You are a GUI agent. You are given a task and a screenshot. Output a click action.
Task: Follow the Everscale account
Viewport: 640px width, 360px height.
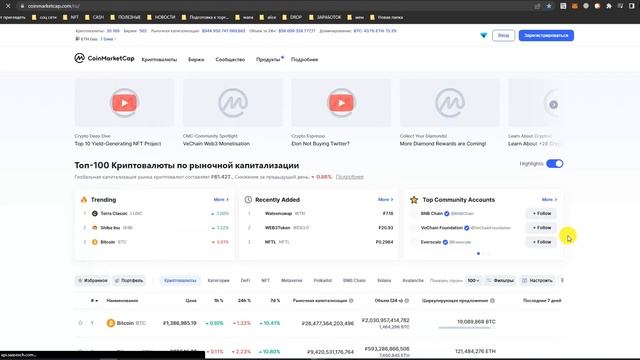click(x=542, y=242)
